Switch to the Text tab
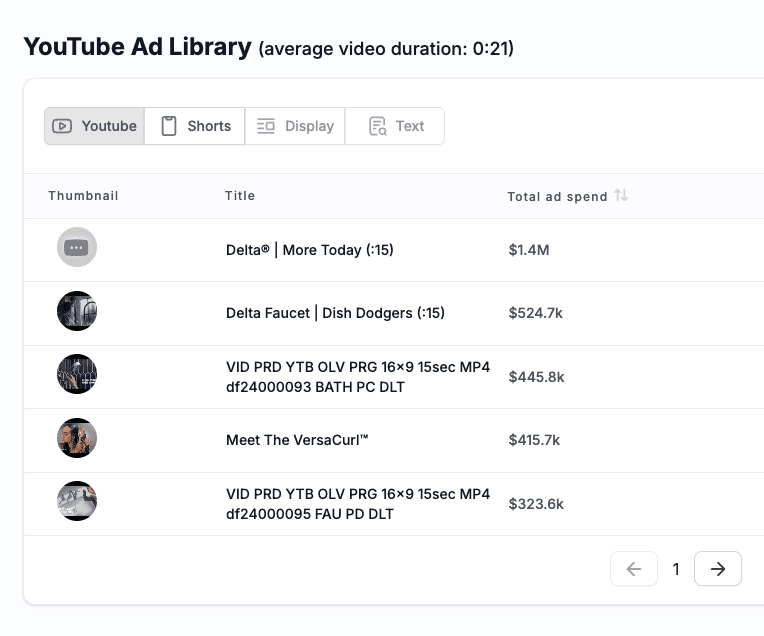 [x=395, y=126]
